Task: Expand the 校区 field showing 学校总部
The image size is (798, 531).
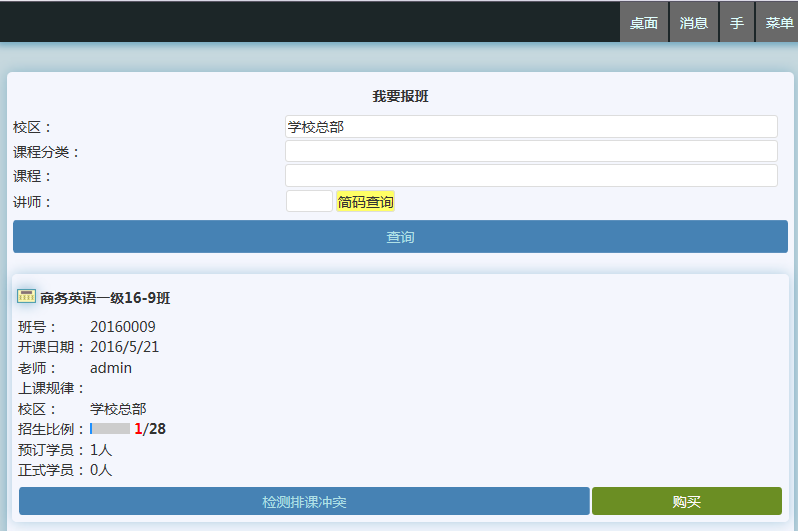Action: pos(531,127)
